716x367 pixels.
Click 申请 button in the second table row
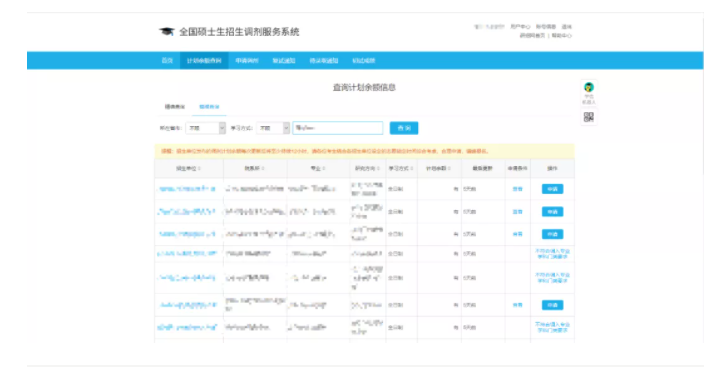click(x=552, y=212)
